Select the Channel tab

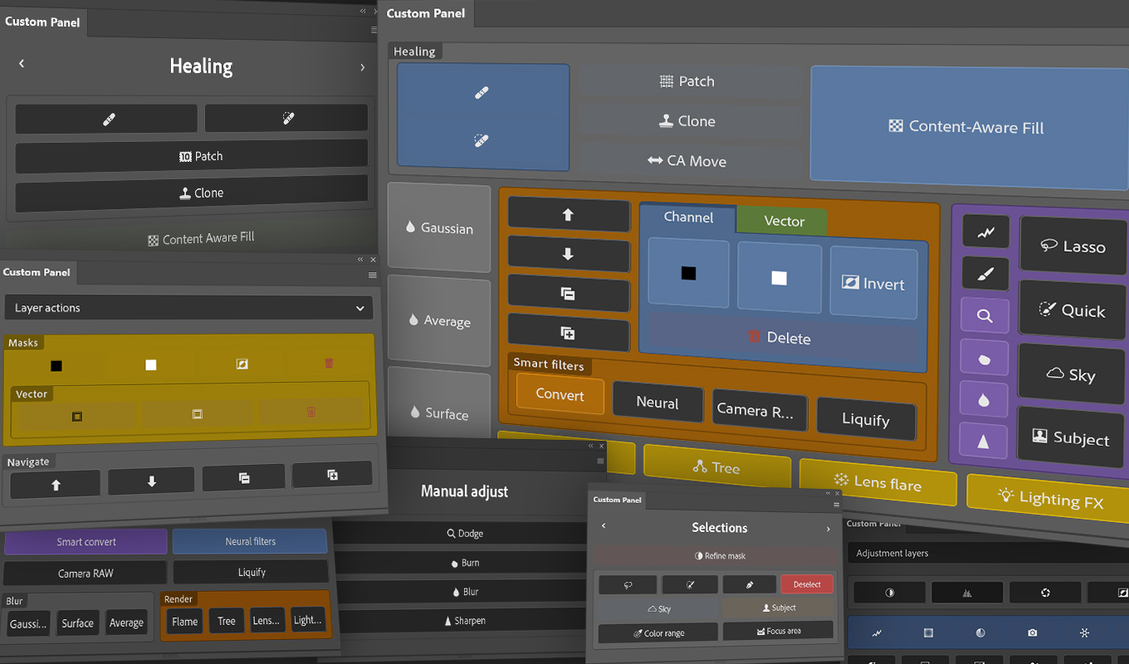pos(688,217)
